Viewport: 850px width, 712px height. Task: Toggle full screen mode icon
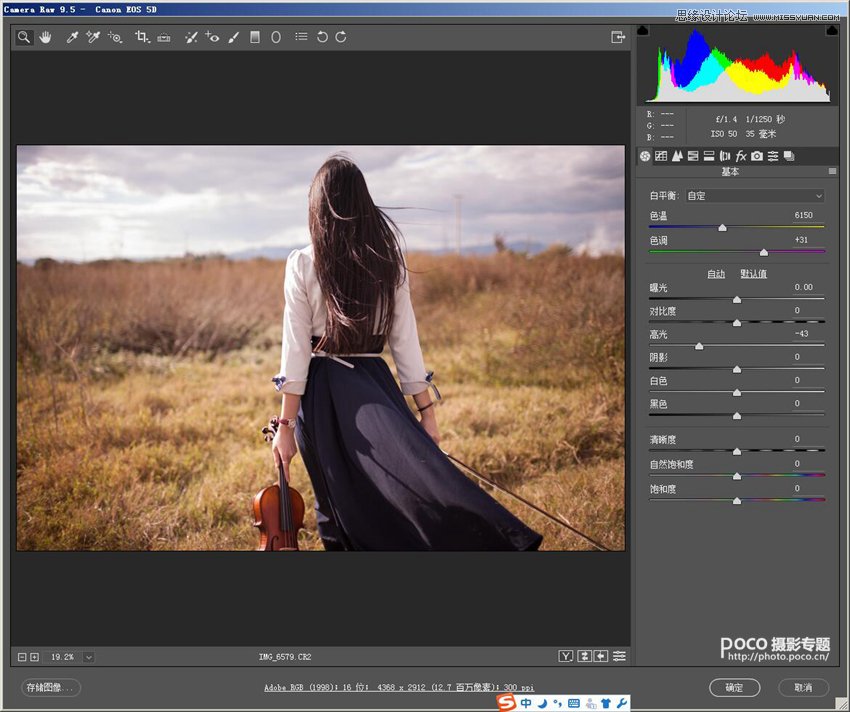click(618, 37)
